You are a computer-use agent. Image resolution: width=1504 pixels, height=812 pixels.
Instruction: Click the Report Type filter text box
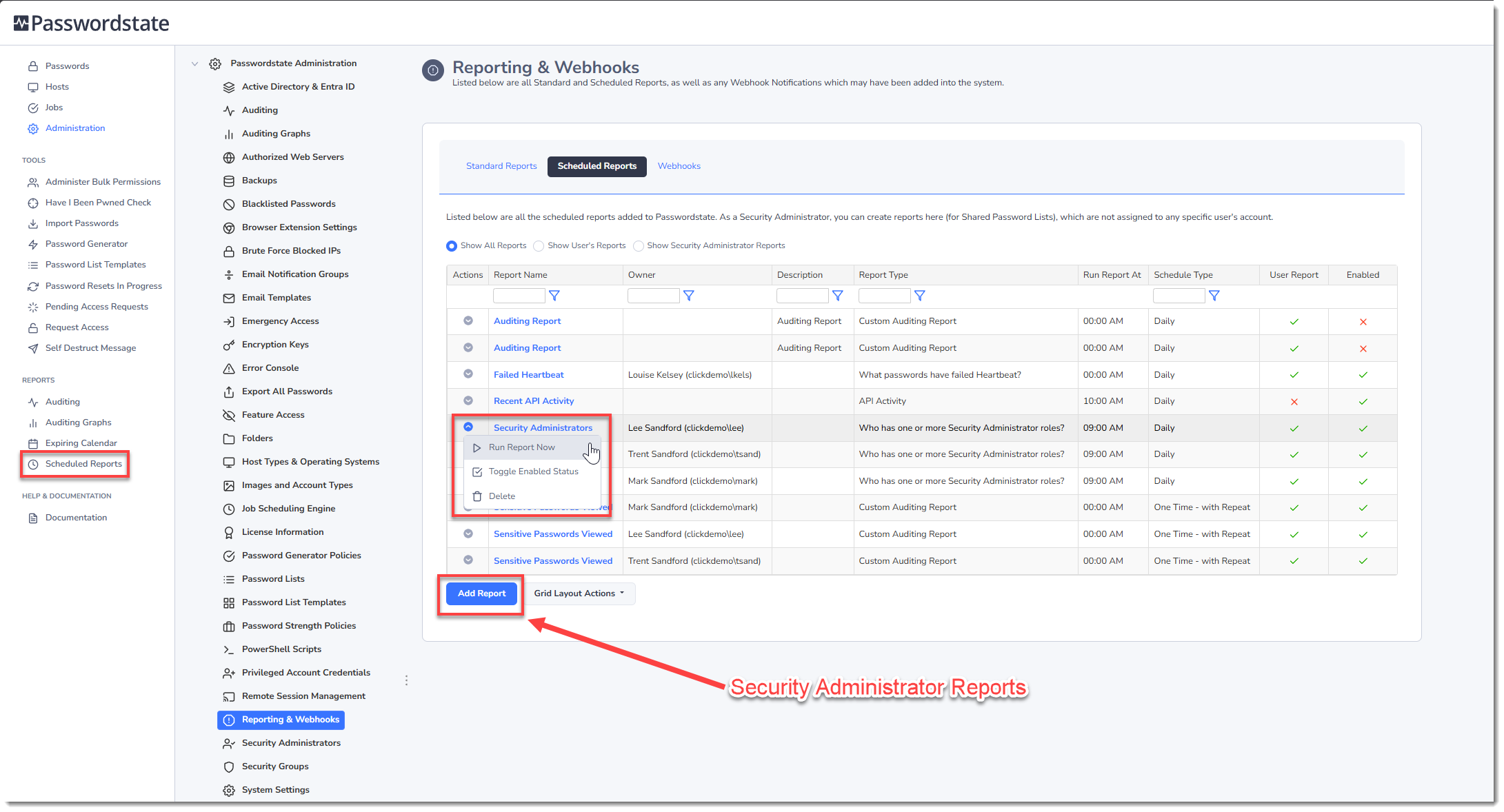coord(885,296)
